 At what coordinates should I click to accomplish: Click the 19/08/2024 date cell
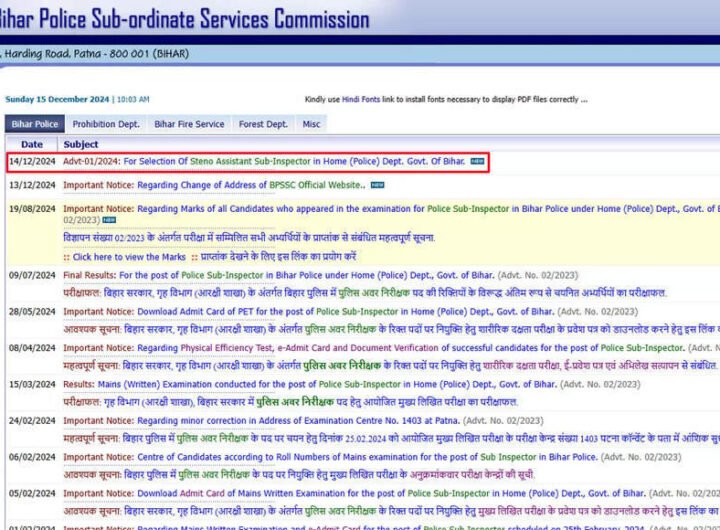(x=32, y=209)
